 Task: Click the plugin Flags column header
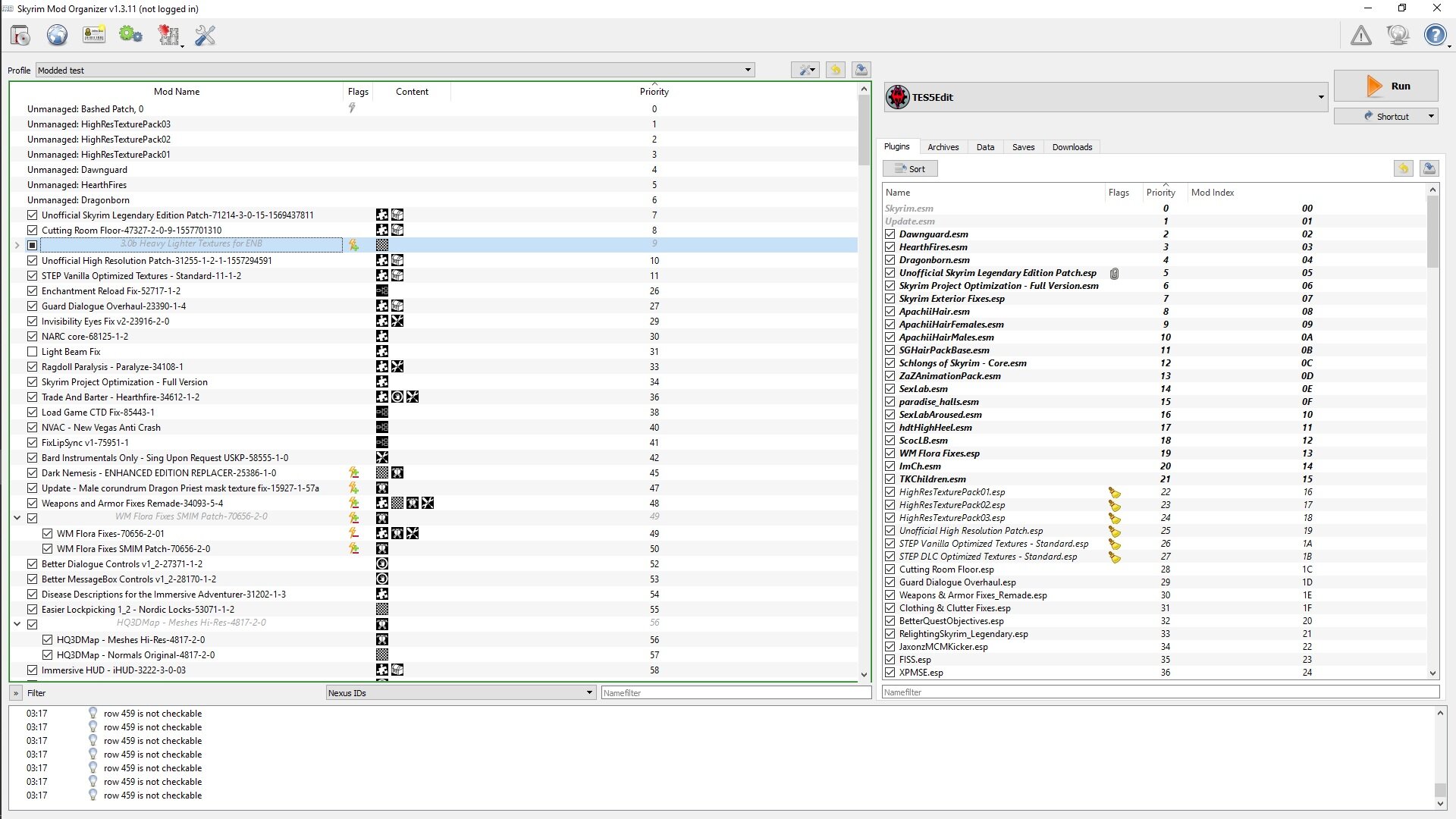point(1119,192)
